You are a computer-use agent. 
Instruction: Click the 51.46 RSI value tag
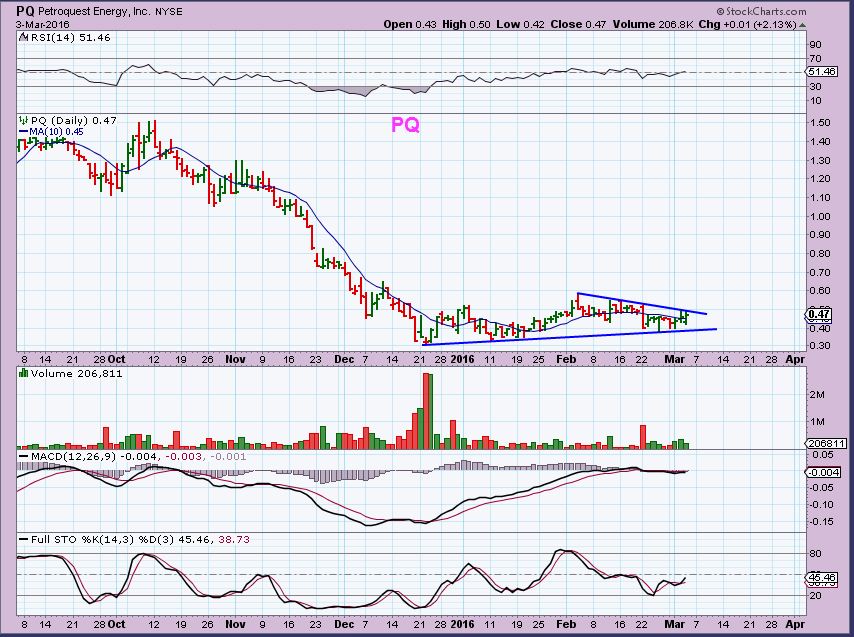820,73
